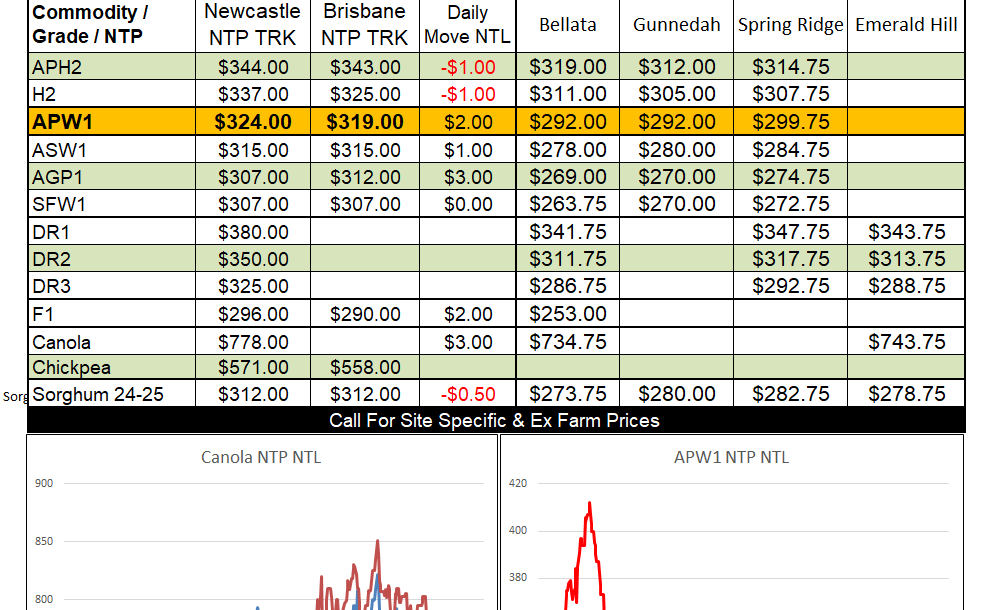Select the DR1 Emerald Hill price $343.75
The image size is (996, 610).
click(907, 232)
